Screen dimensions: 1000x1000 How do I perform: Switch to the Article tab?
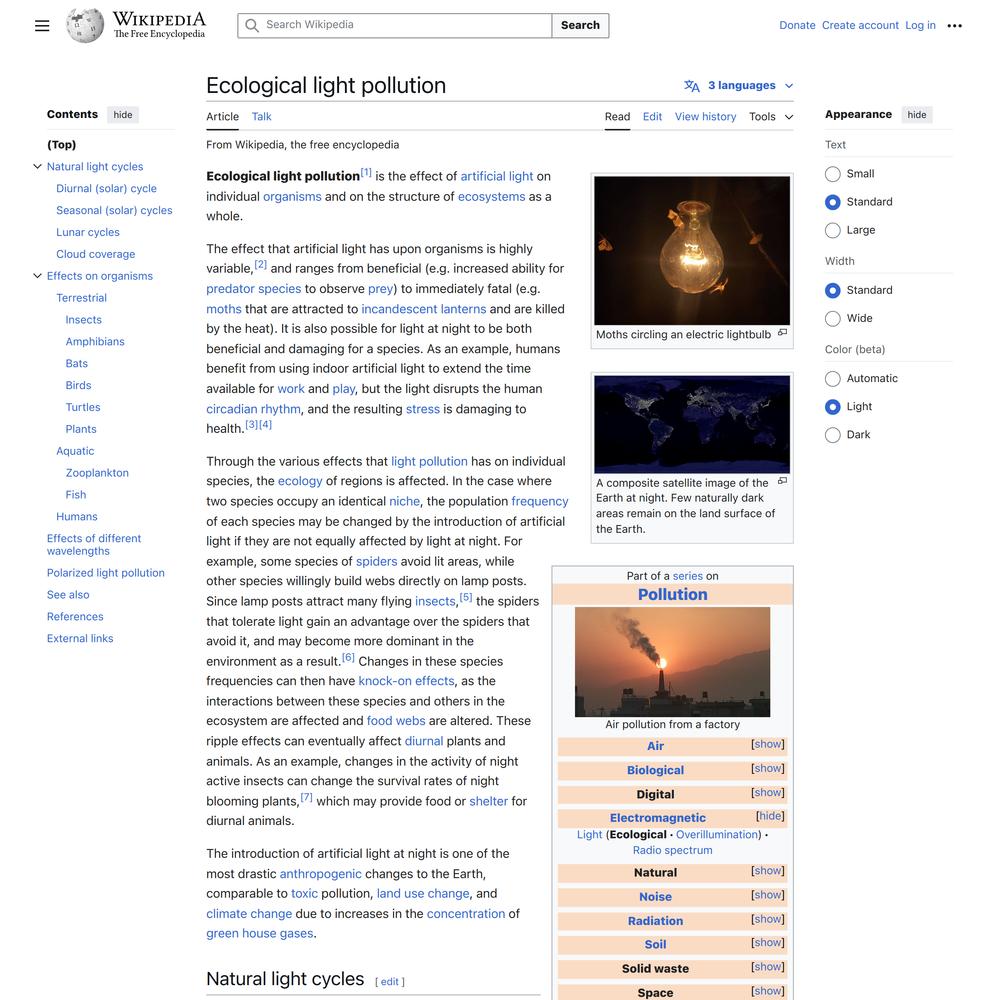pyautogui.click(x=223, y=117)
